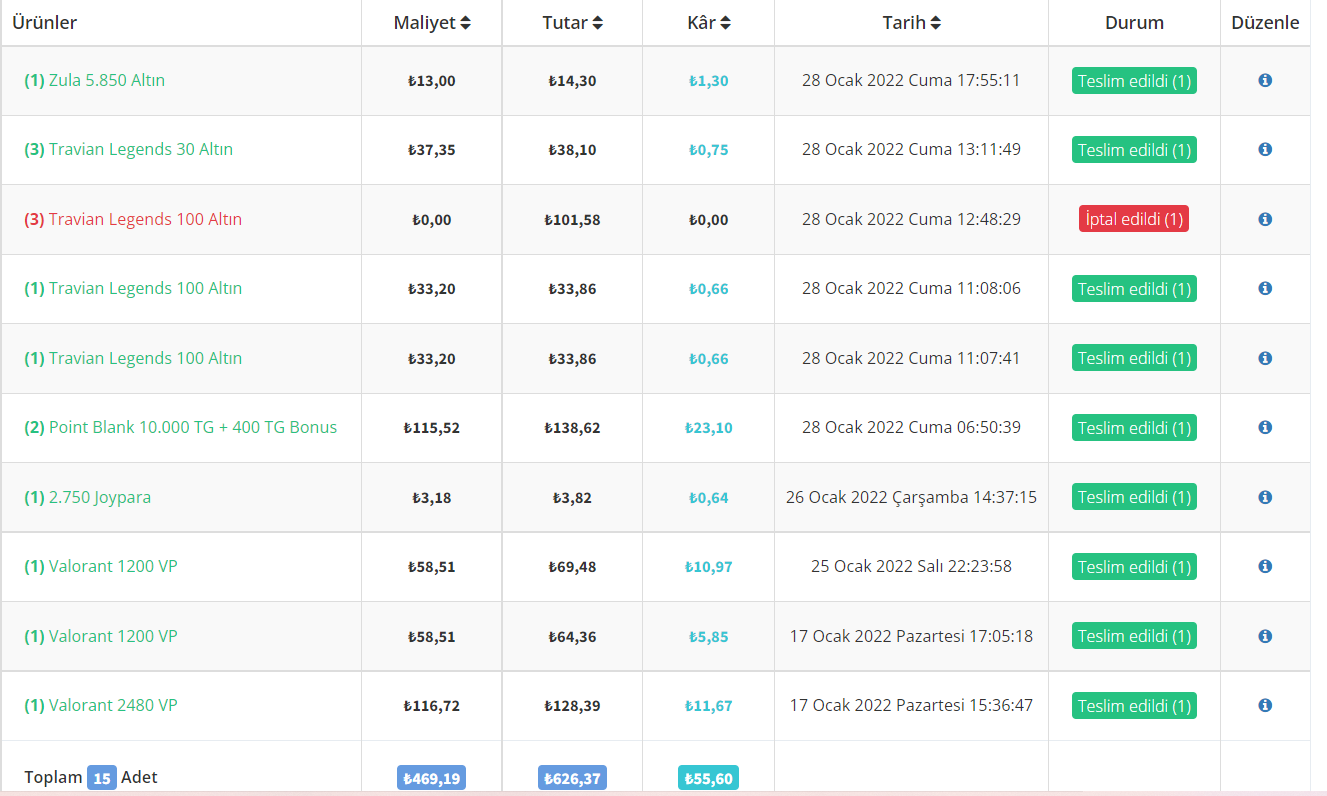
Task: Open info icon in the Point Blank row
Action: click(x=1265, y=427)
